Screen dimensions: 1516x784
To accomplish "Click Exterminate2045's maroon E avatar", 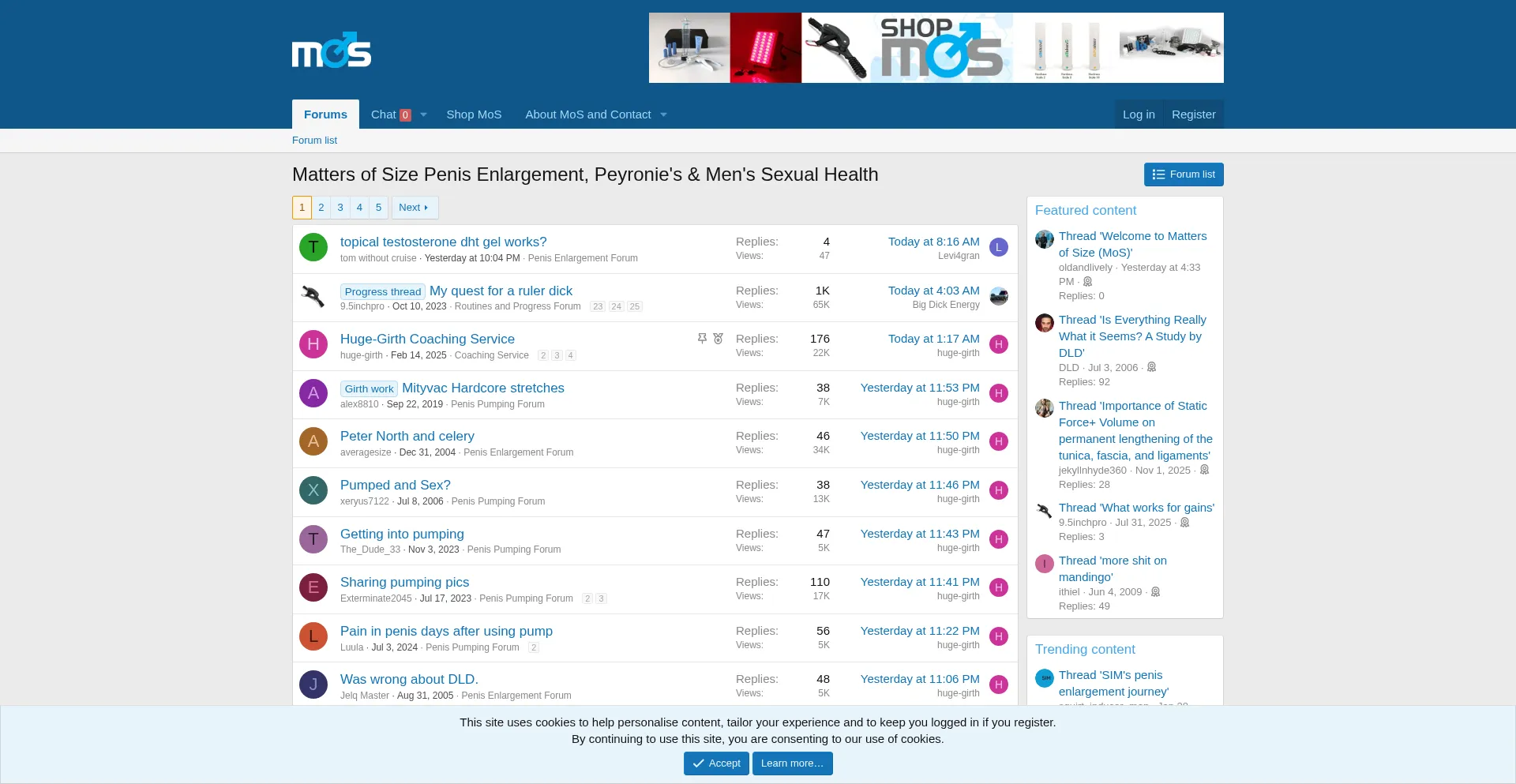I will coord(313,587).
